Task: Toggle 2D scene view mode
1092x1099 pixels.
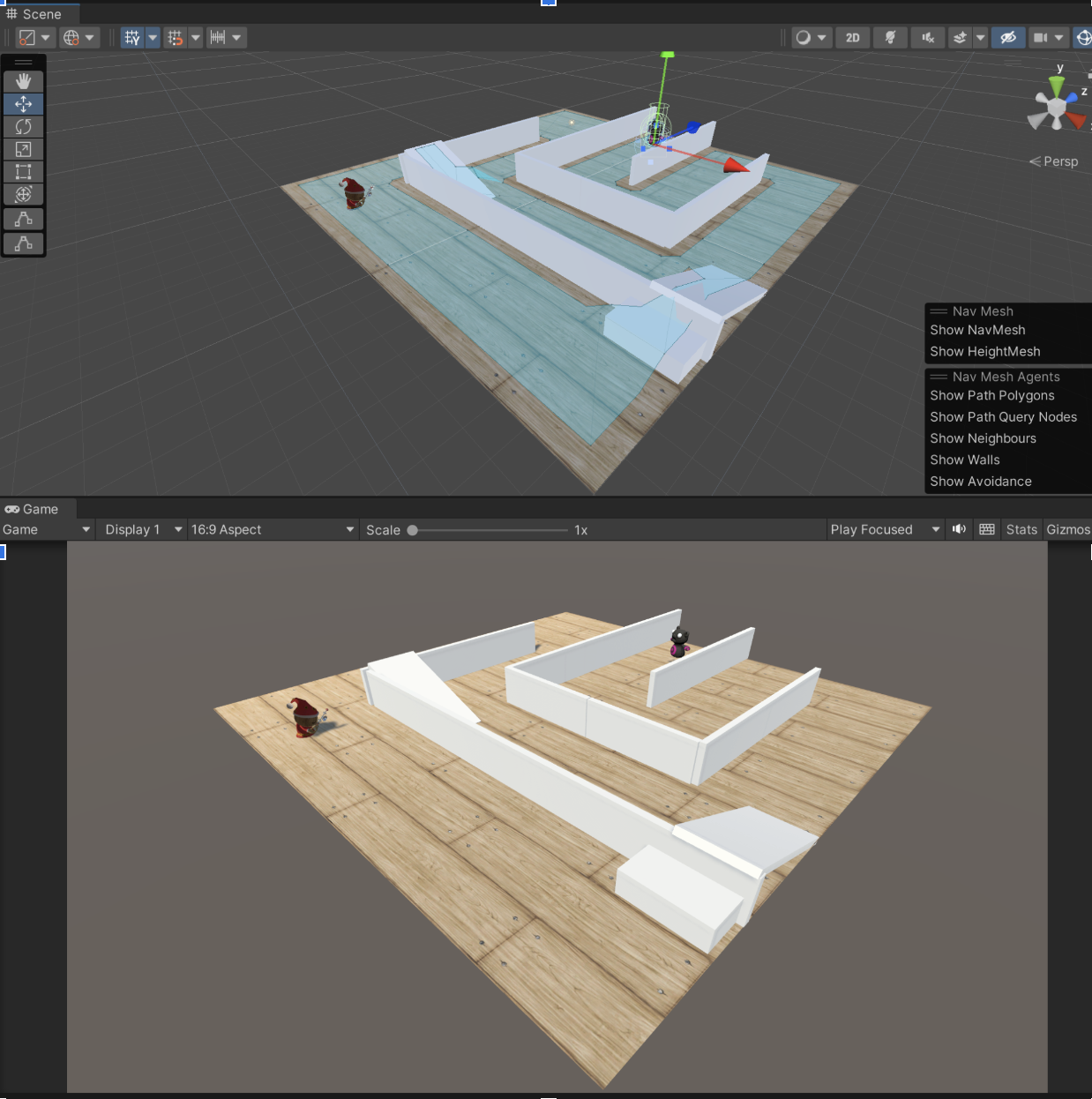Action: coord(852,37)
